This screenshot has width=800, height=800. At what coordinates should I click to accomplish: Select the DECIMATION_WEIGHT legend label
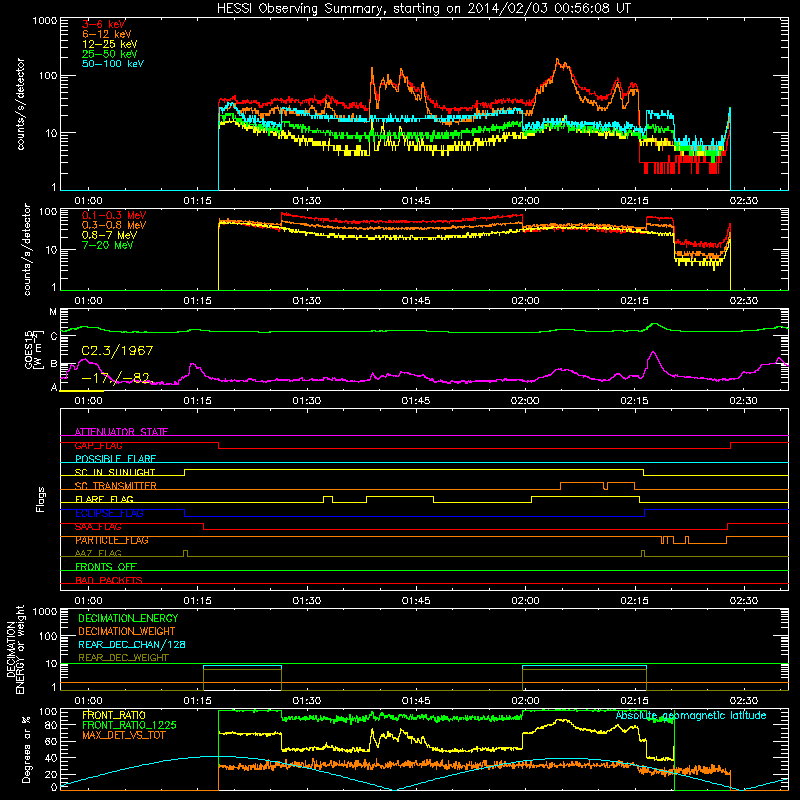[x=127, y=631]
